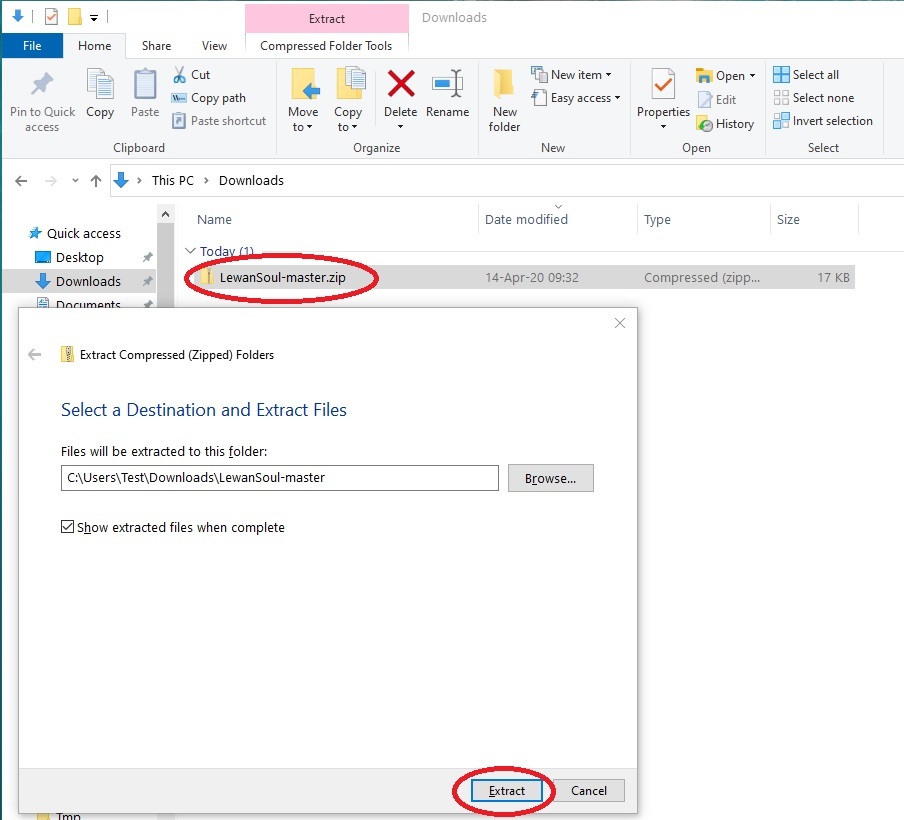
Task: Choose Copy path in the ribbon
Action: point(209,98)
